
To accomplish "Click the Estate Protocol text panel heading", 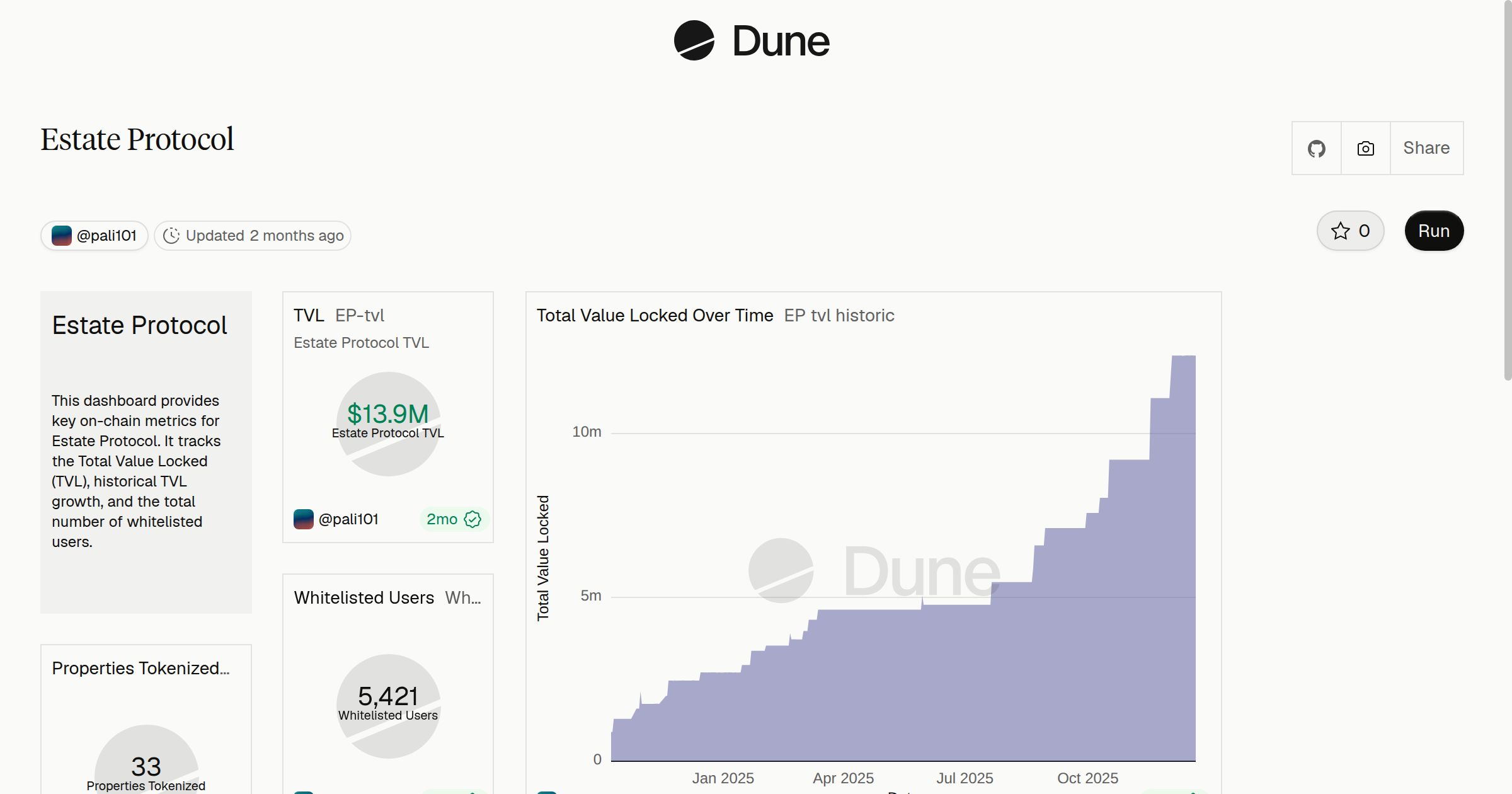I will click(x=139, y=325).
